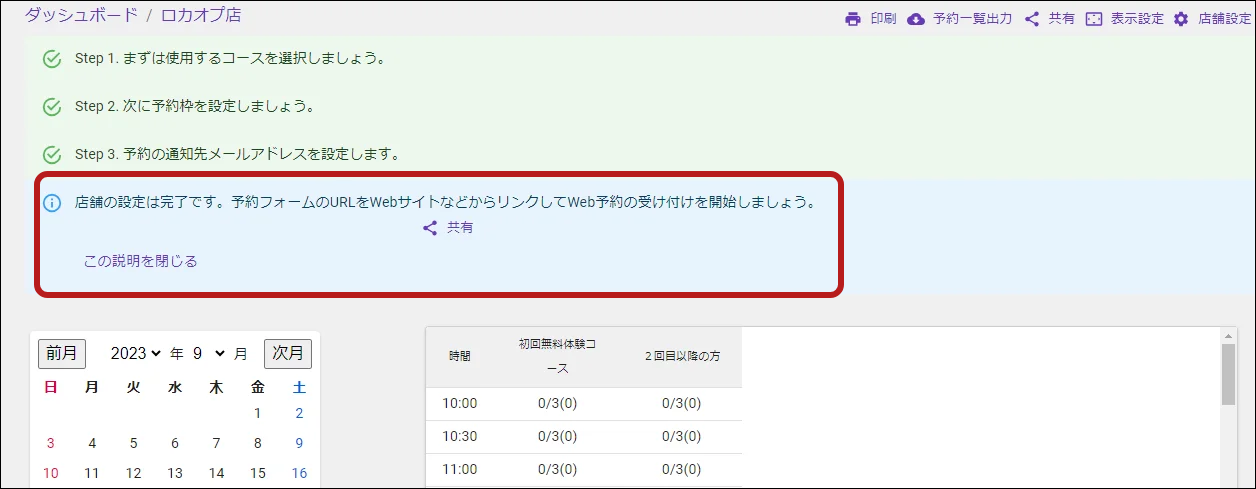Click Step 2 text about setting reservation slots

click(x=195, y=106)
